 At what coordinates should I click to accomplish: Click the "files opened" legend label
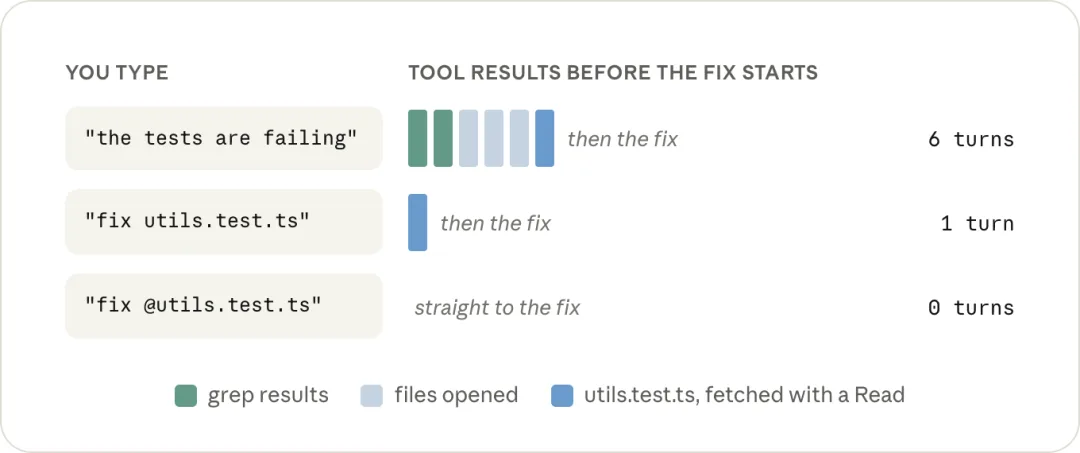point(456,395)
